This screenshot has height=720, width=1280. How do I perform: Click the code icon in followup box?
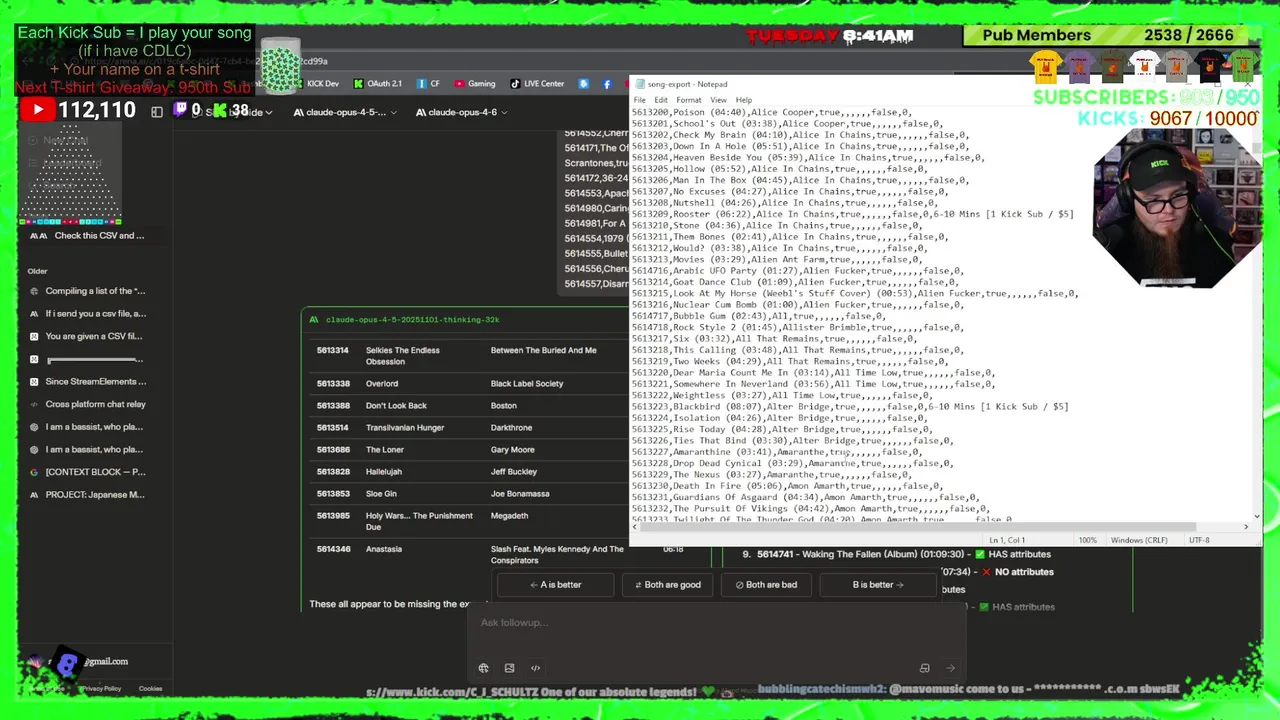(535, 668)
